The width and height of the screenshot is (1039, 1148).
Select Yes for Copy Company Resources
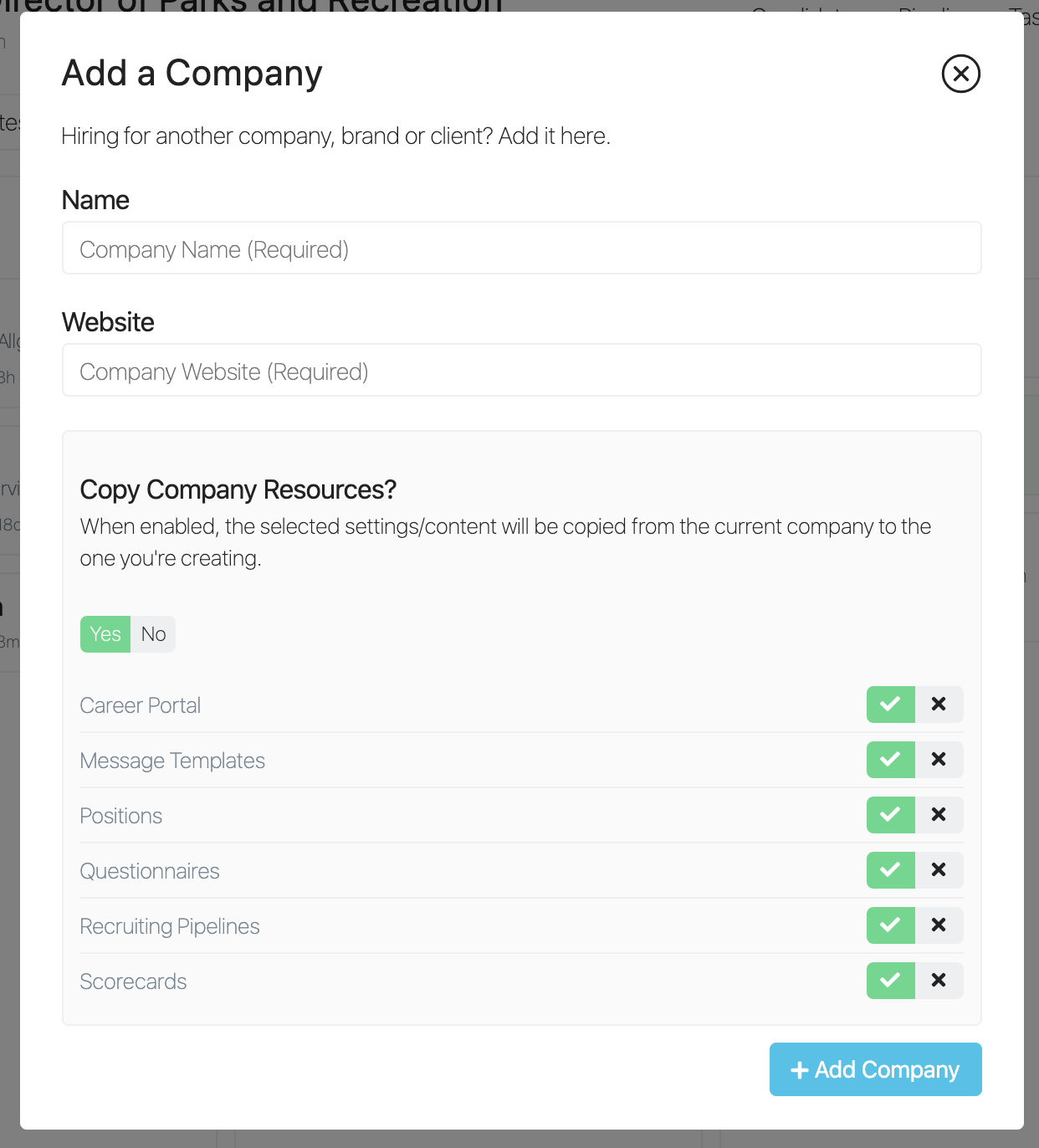pos(105,634)
